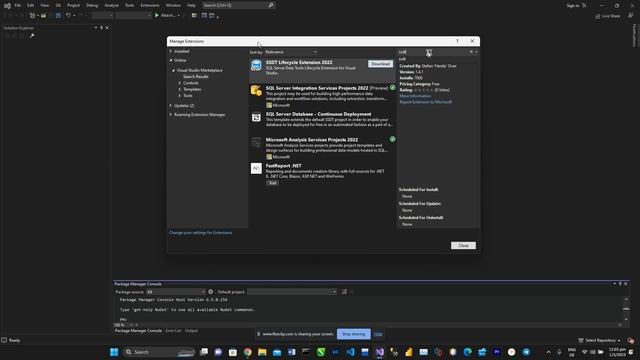Expand the Tools node under Marketplace
Screen dimensions: 640x360
point(180,96)
